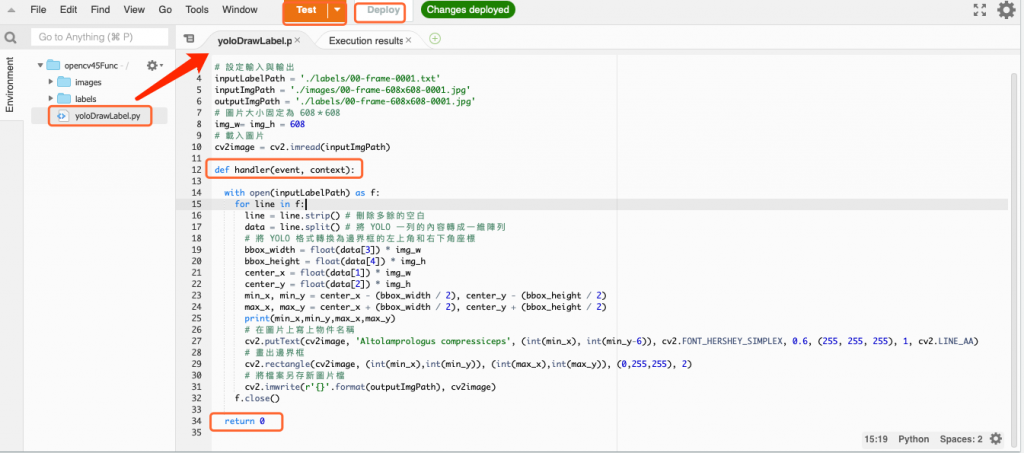The image size is (1024, 453).
Task: Click the 'return 0' line
Action: [245, 422]
